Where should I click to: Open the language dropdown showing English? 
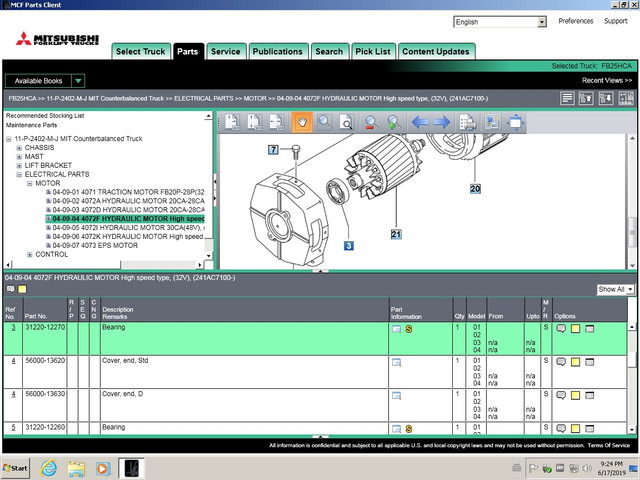tap(500, 22)
